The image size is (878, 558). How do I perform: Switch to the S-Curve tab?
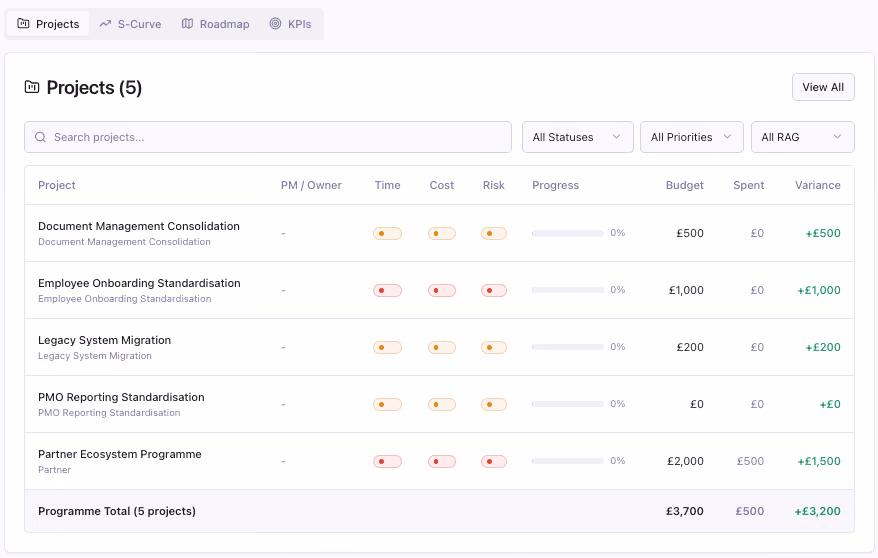(130, 24)
